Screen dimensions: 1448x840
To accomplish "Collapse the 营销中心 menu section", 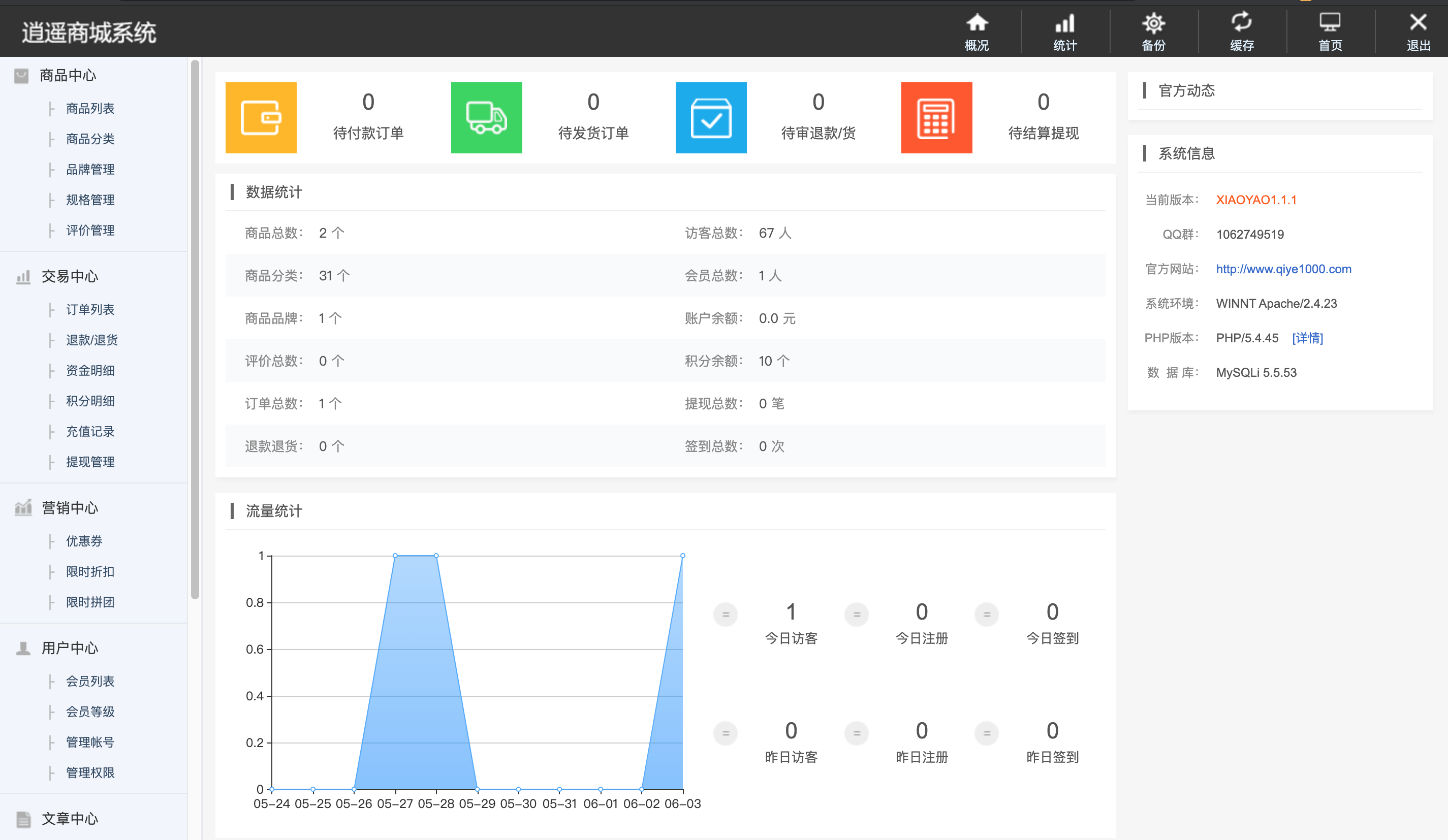I will [70, 508].
